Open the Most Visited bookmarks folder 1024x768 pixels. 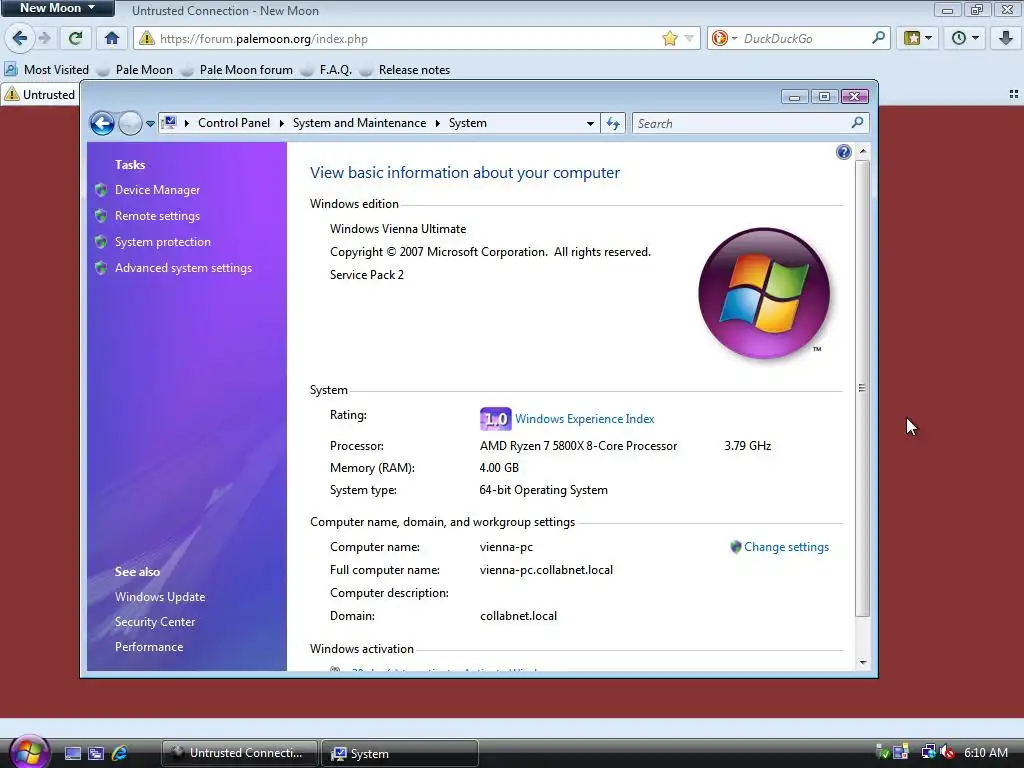tap(47, 70)
